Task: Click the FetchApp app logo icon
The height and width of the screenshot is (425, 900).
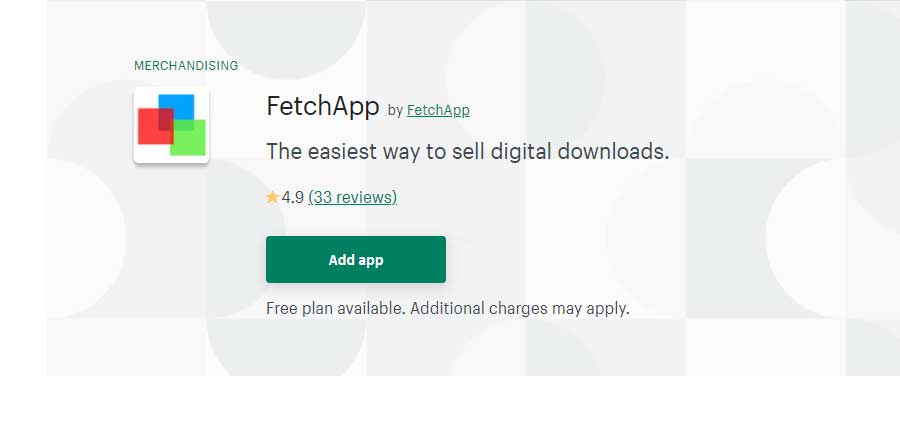Action: [171, 125]
